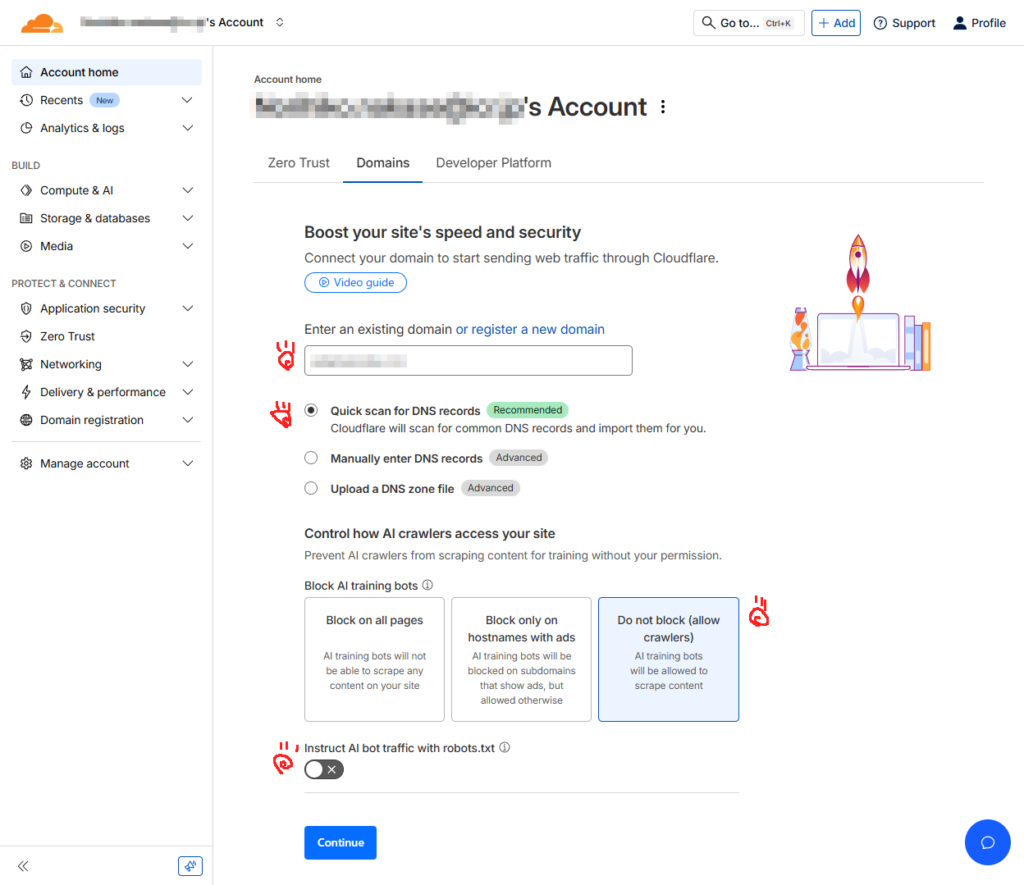Collapse the sidebar with double-chevron icon
This screenshot has width=1024, height=885.
click(23, 866)
